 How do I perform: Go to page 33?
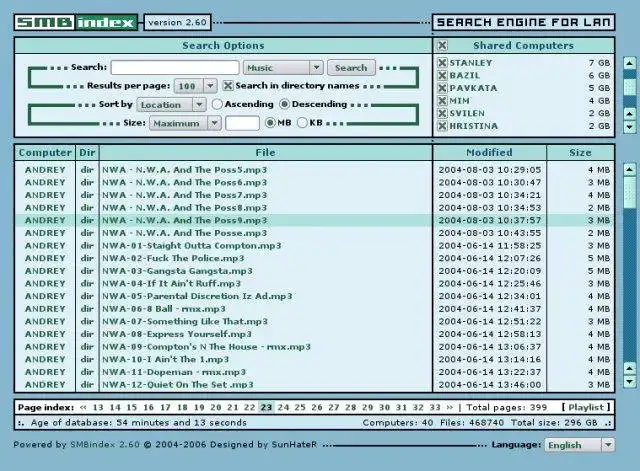click(x=435, y=407)
